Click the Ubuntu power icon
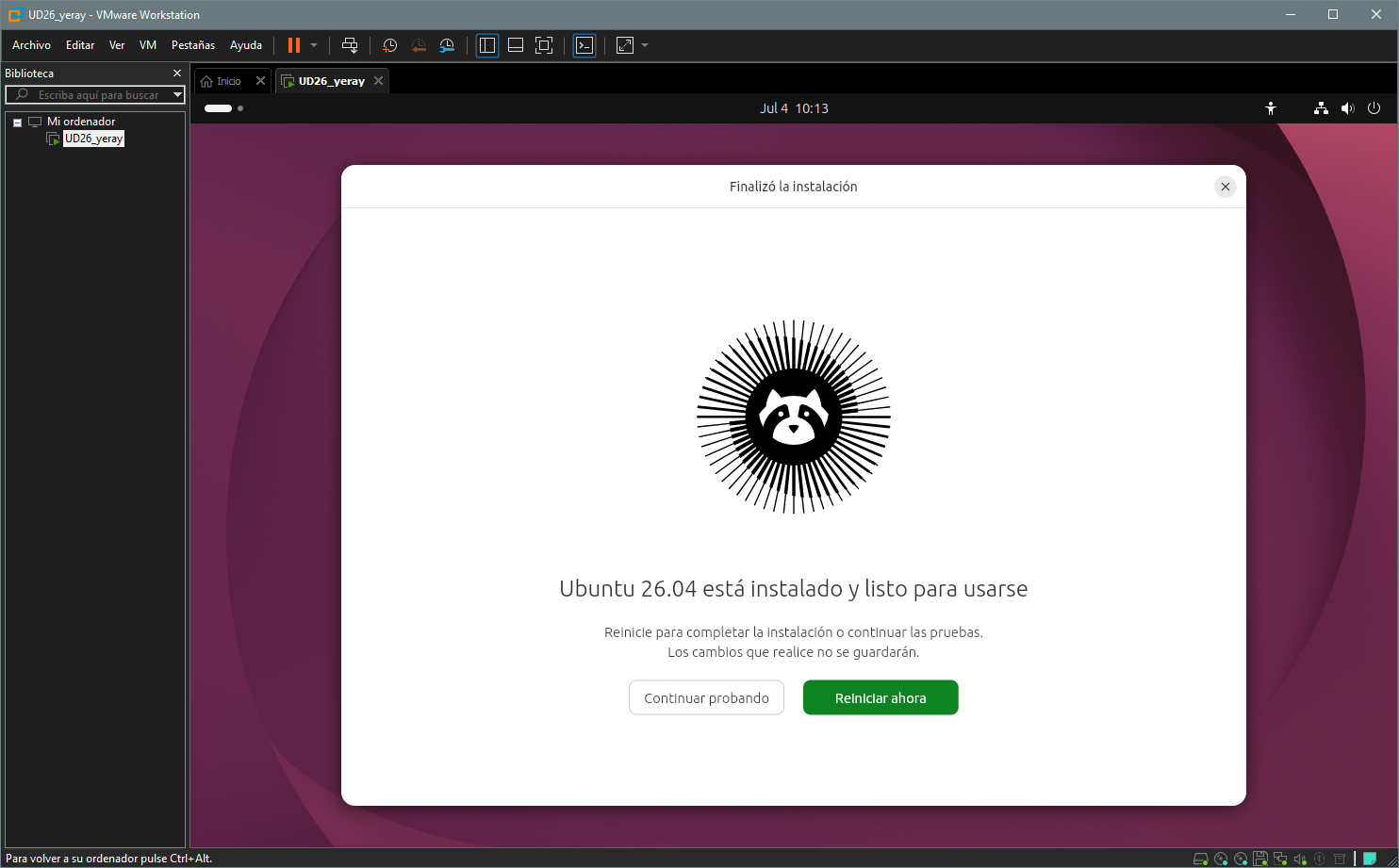 pyautogui.click(x=1374, y=108)
